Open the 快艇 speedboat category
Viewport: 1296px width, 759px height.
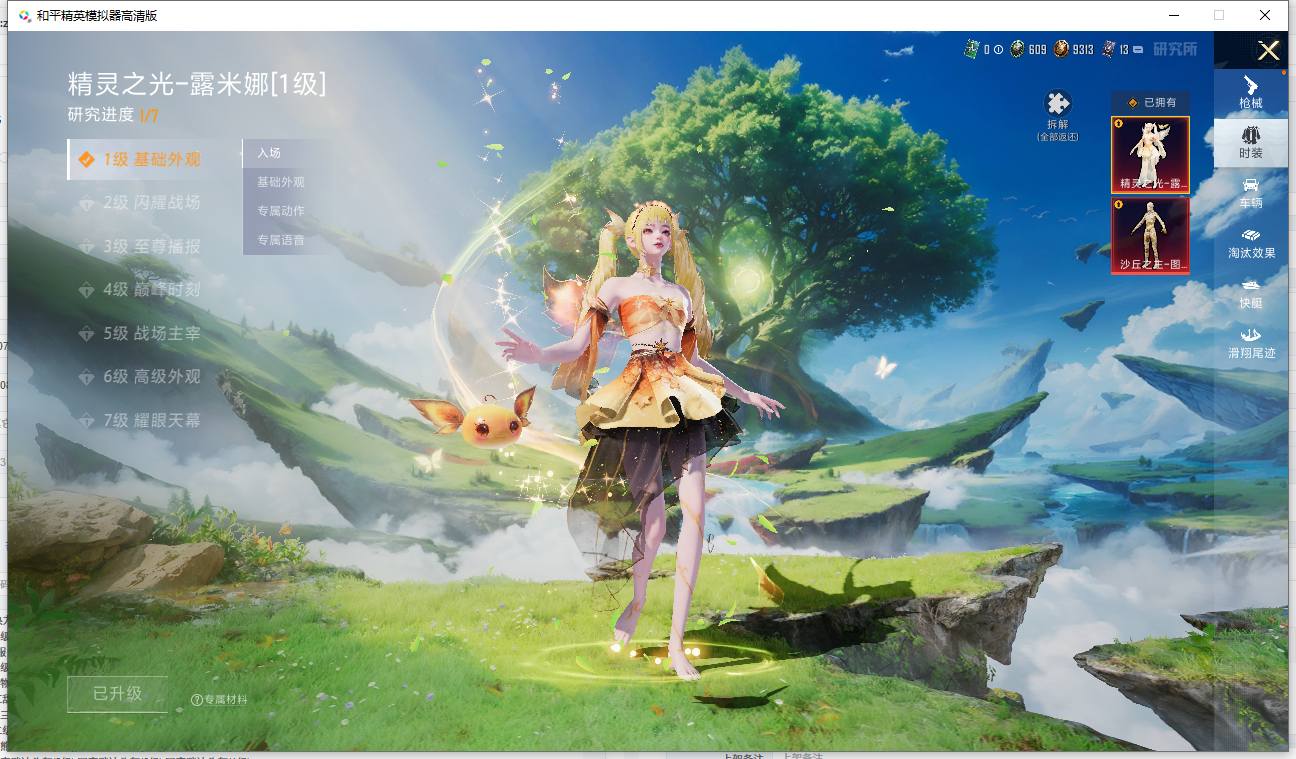[x=1251, y=292]
